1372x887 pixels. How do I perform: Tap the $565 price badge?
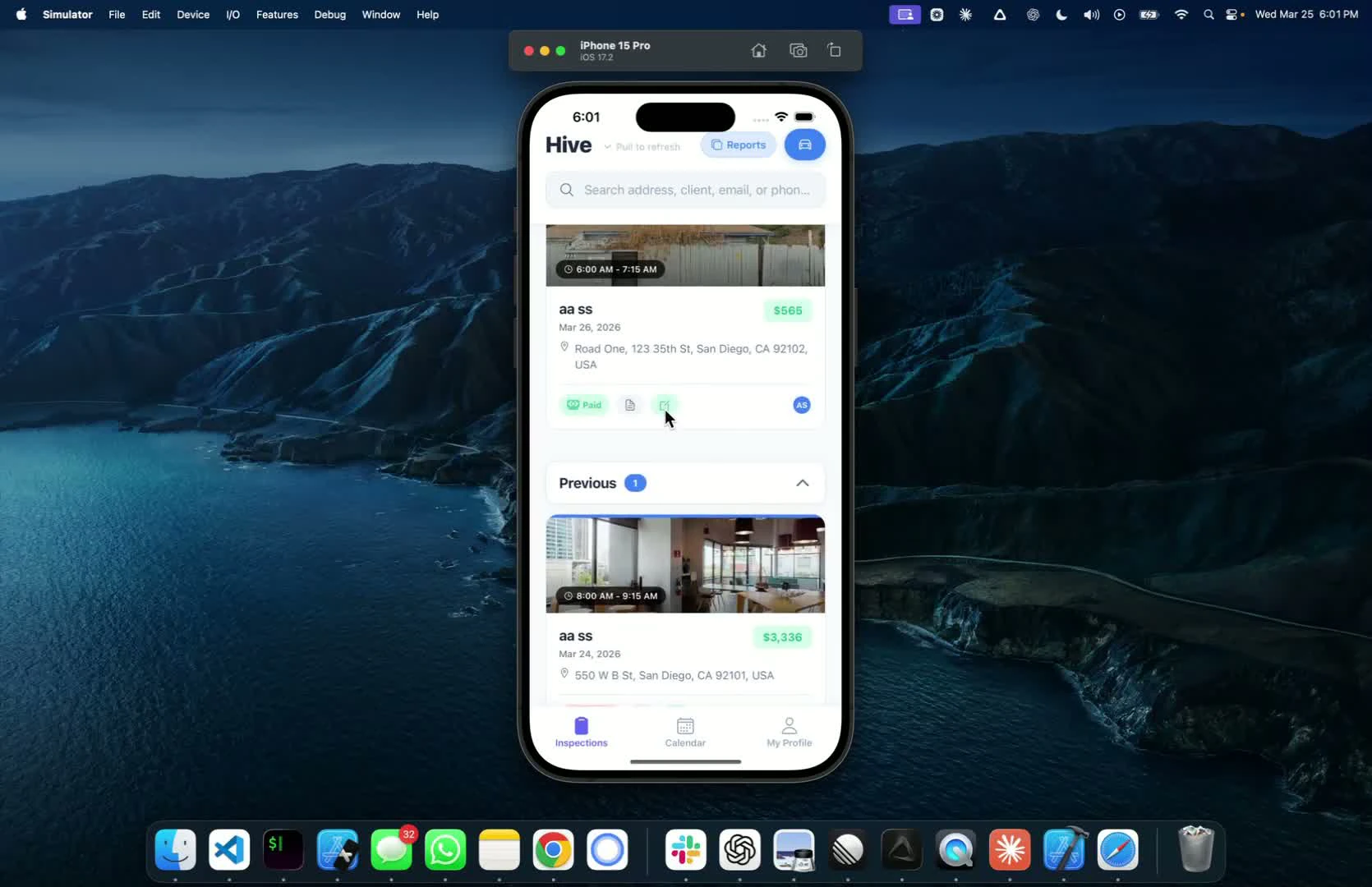787,310
